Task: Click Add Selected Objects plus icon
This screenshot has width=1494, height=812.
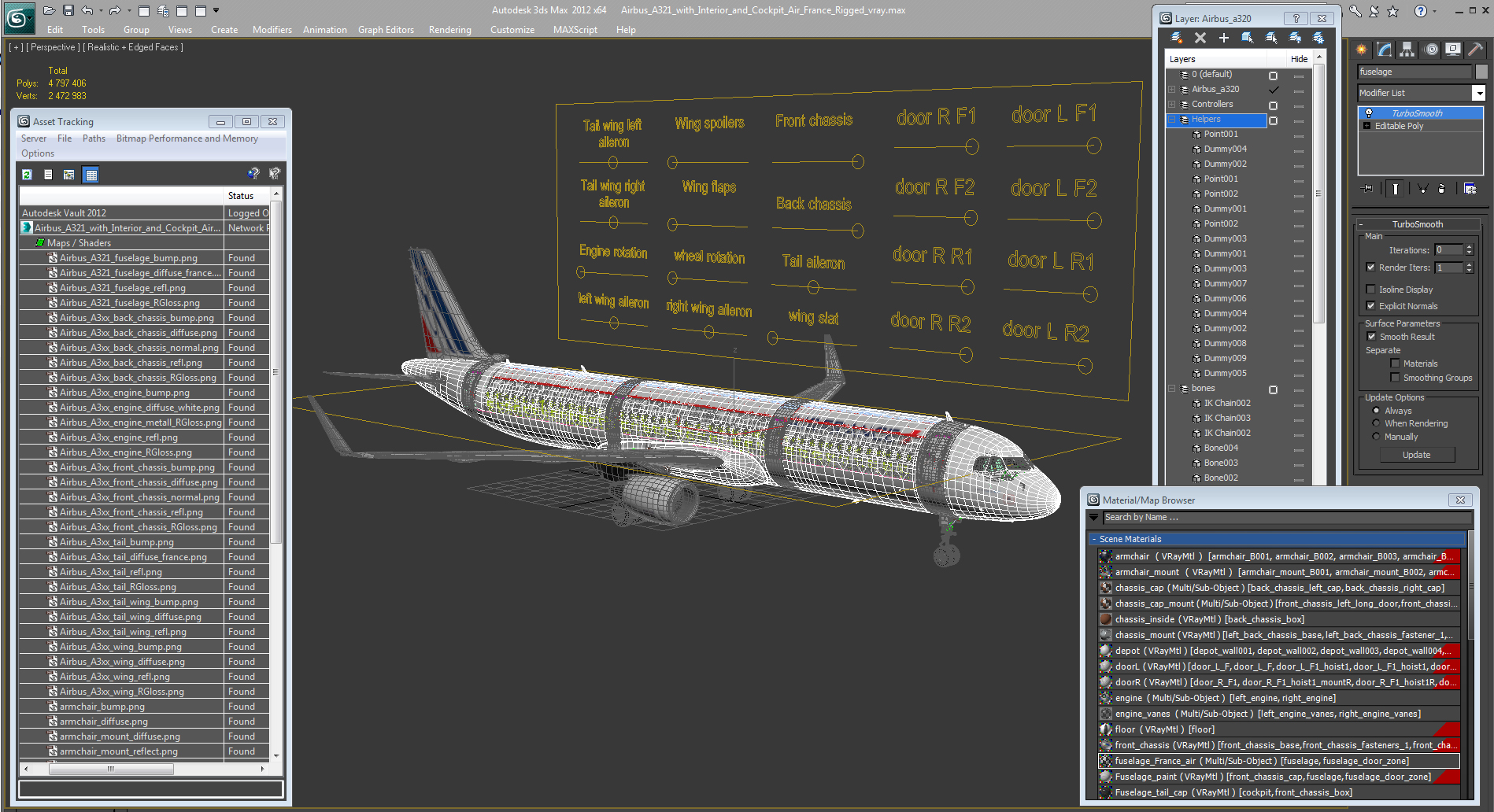Action: 1224,37
